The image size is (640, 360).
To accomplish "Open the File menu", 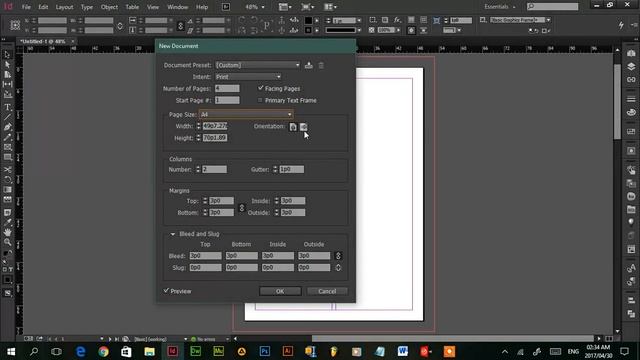I will [x=26, y=7].
